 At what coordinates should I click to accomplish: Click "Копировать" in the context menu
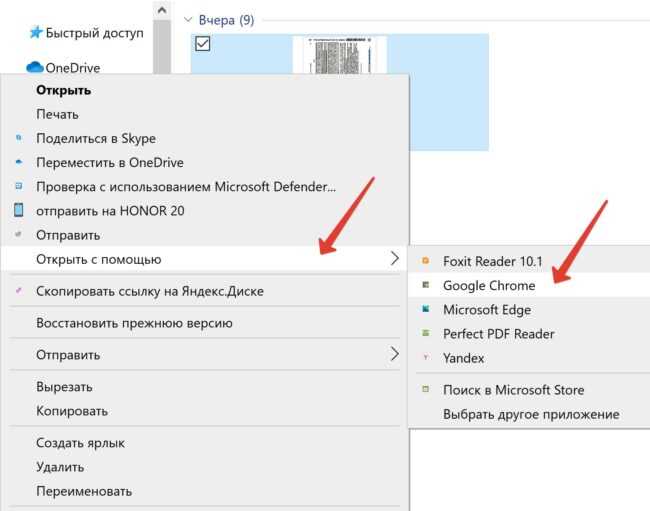tap(72, 411)
